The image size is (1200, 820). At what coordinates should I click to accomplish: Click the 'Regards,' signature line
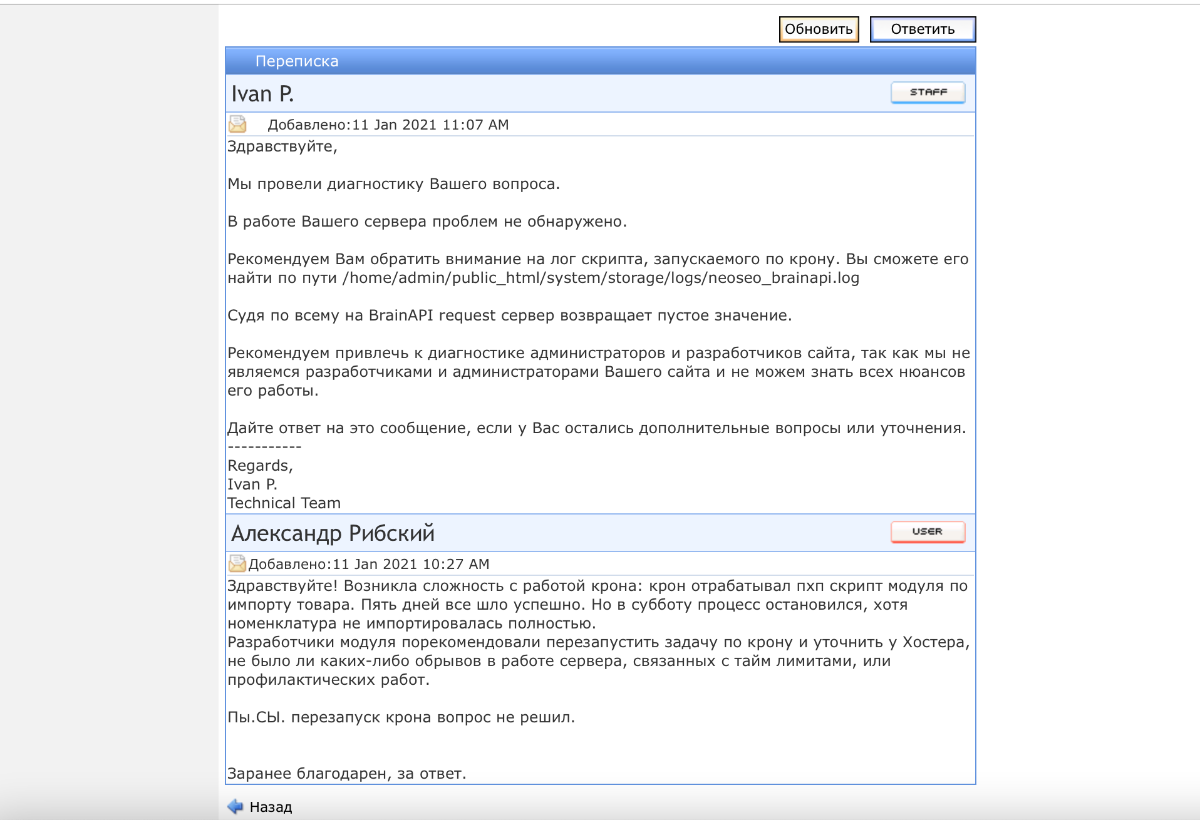coord(260,466)
